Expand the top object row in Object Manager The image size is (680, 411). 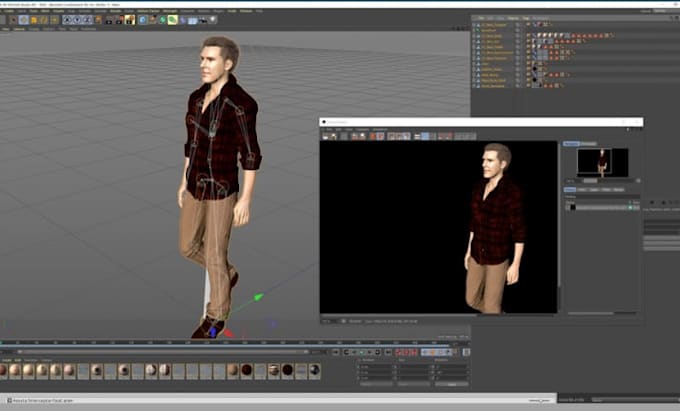(x=474, y=25)
